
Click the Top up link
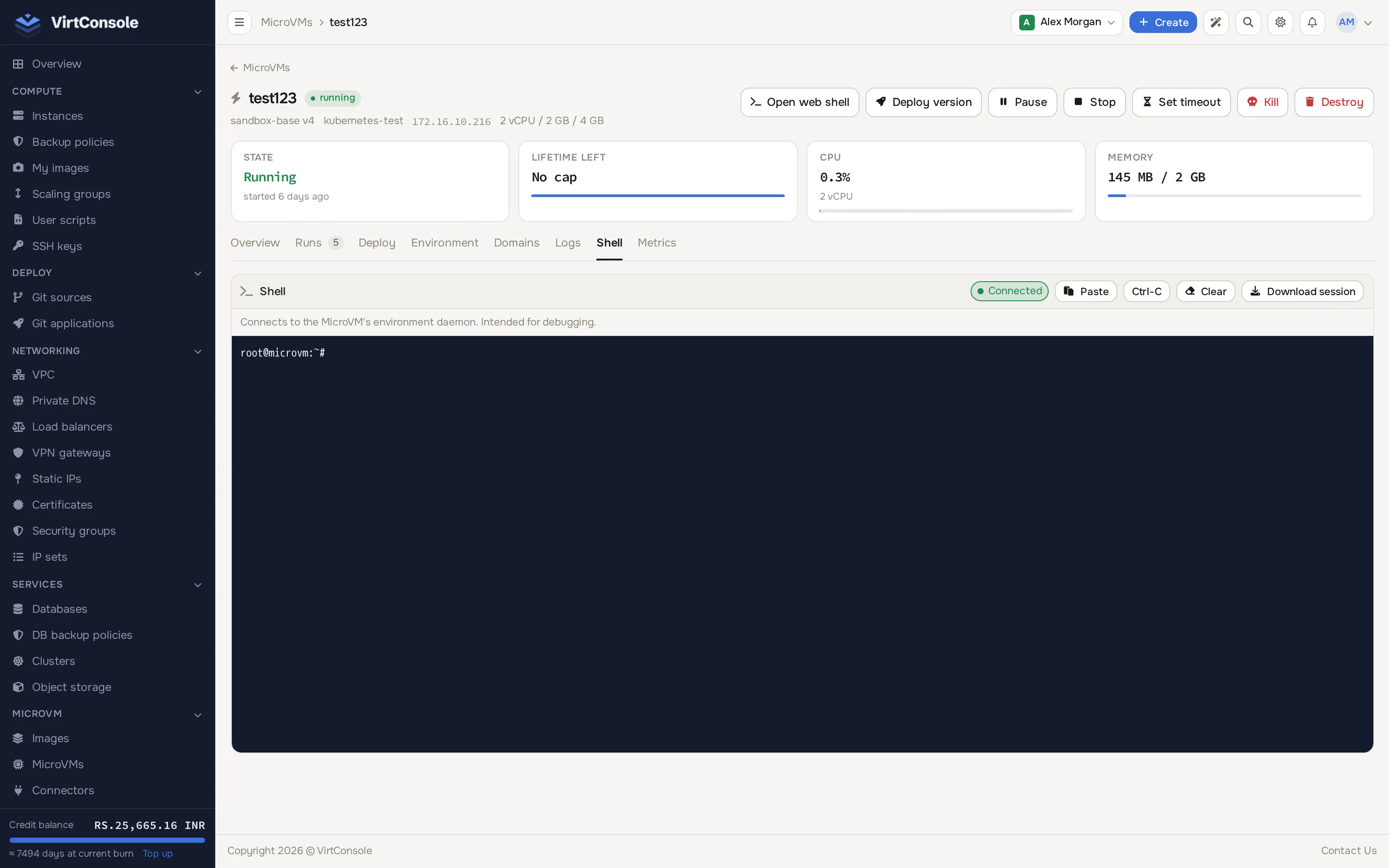[157, 854]
